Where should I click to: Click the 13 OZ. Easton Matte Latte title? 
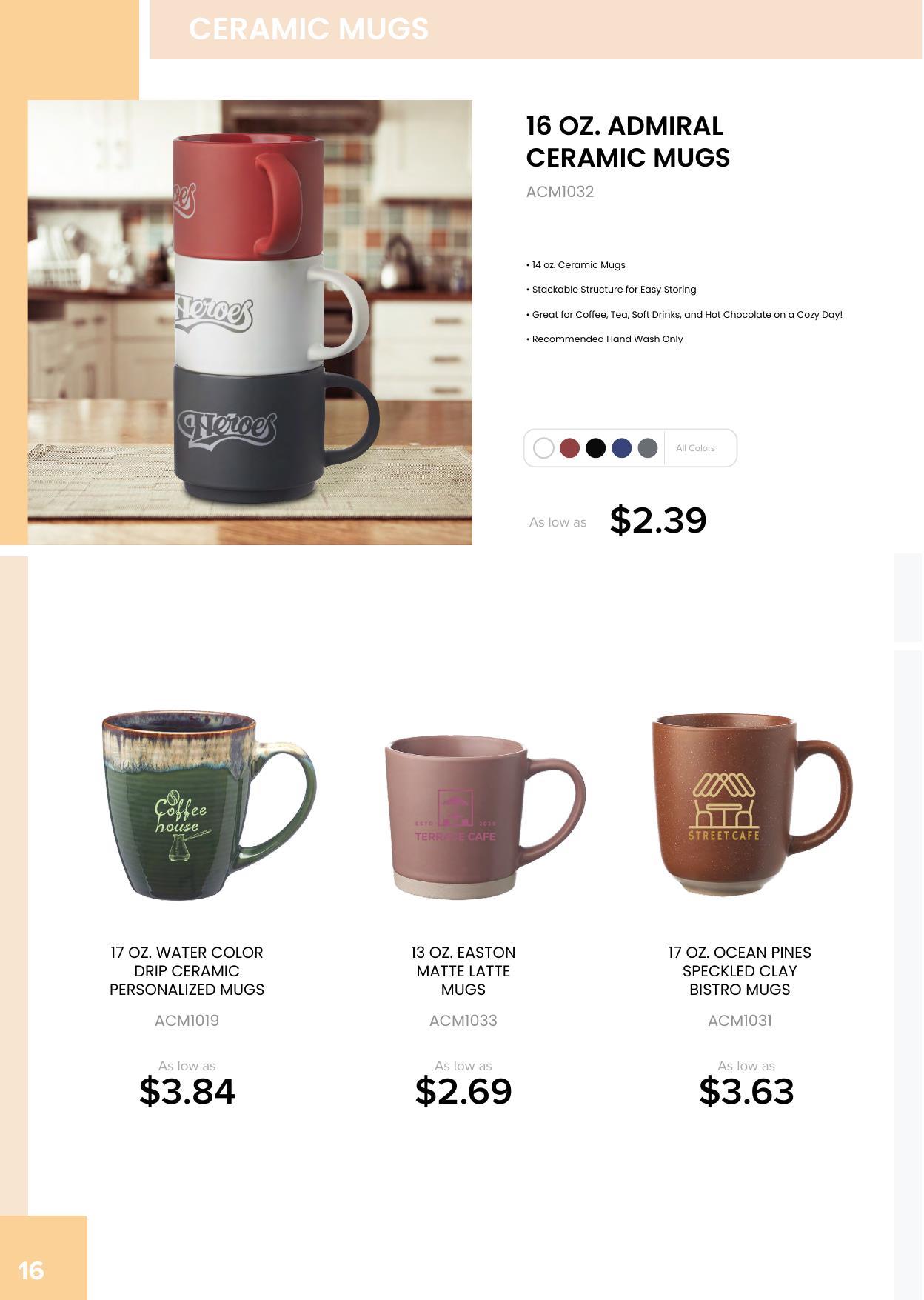[463, 971]
